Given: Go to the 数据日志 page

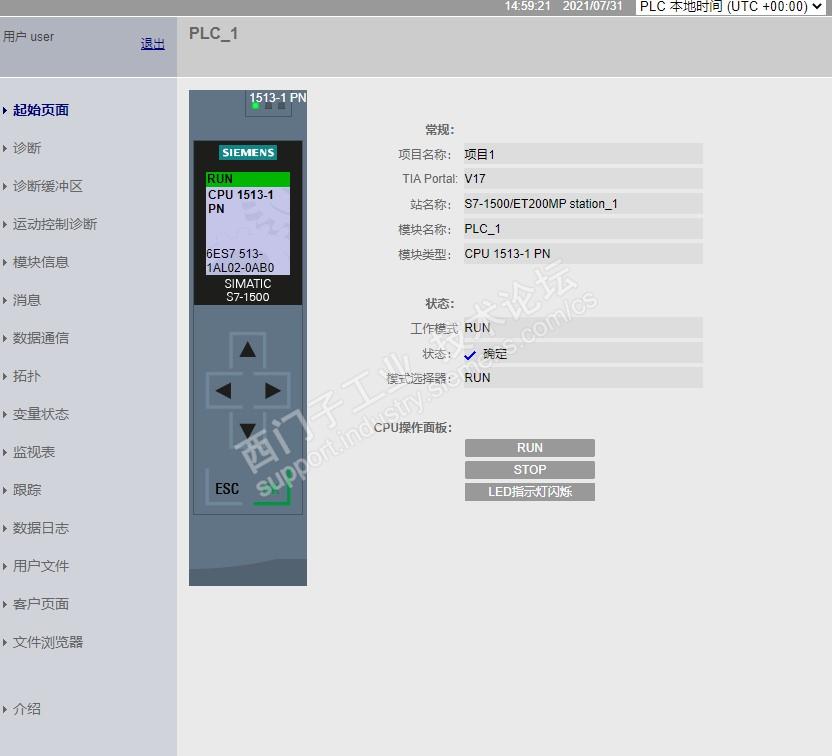Looking at the screenshot, I should [41, 528].
